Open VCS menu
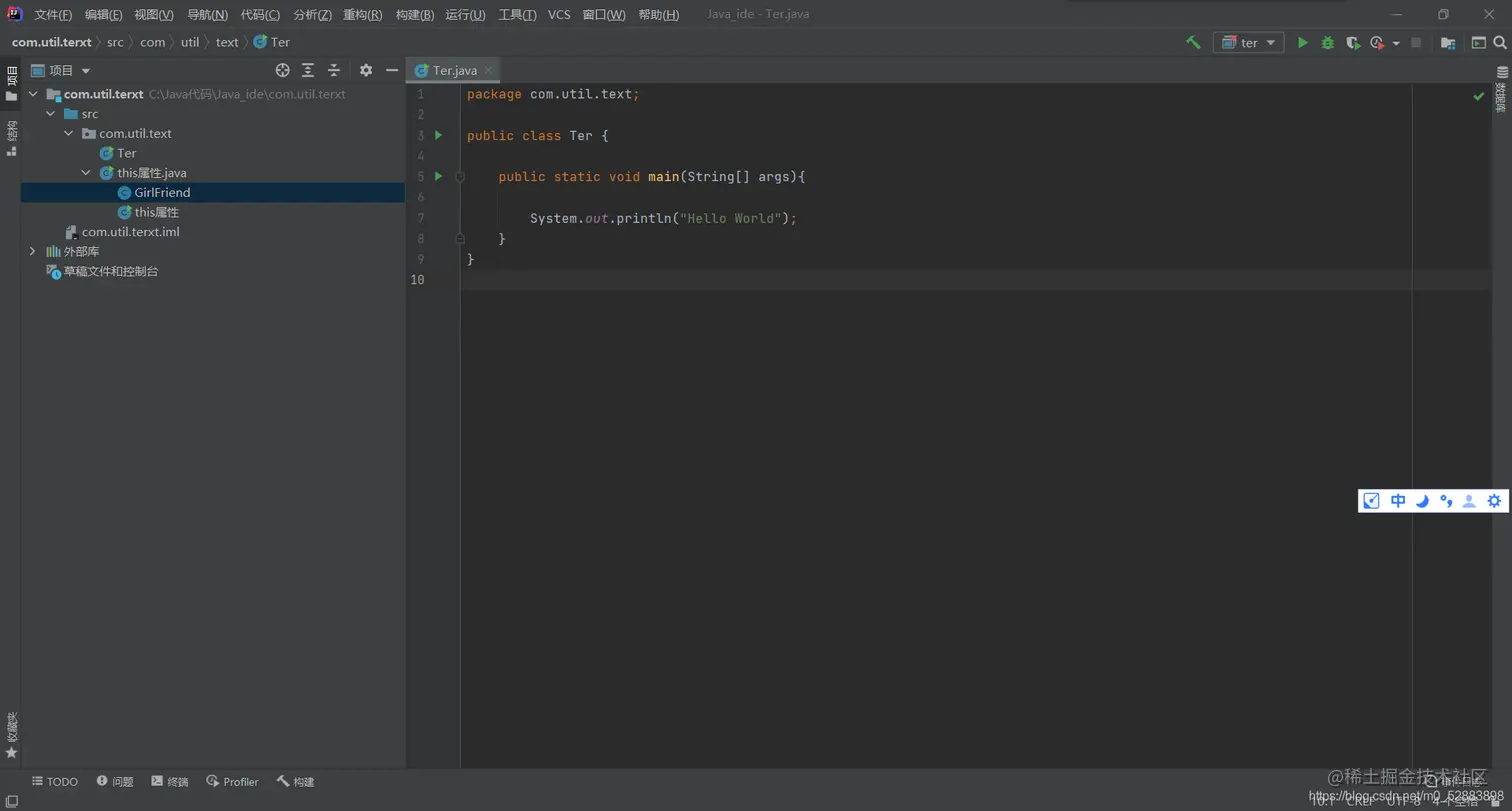Image resolution: width=1512 pixels, height=811 pixels. 559,15
